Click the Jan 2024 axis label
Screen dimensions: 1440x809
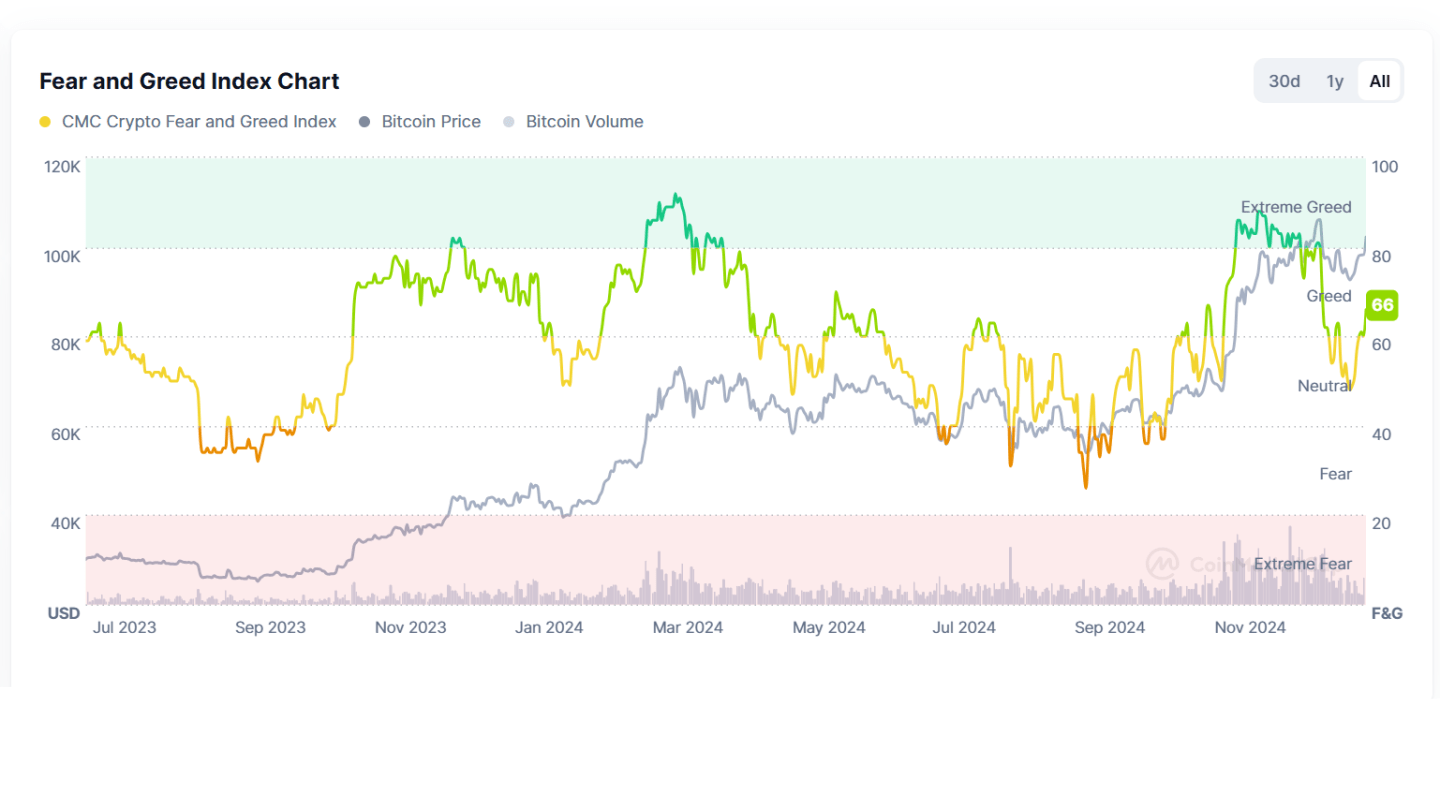pyautogui.click(x=549, y=628)
